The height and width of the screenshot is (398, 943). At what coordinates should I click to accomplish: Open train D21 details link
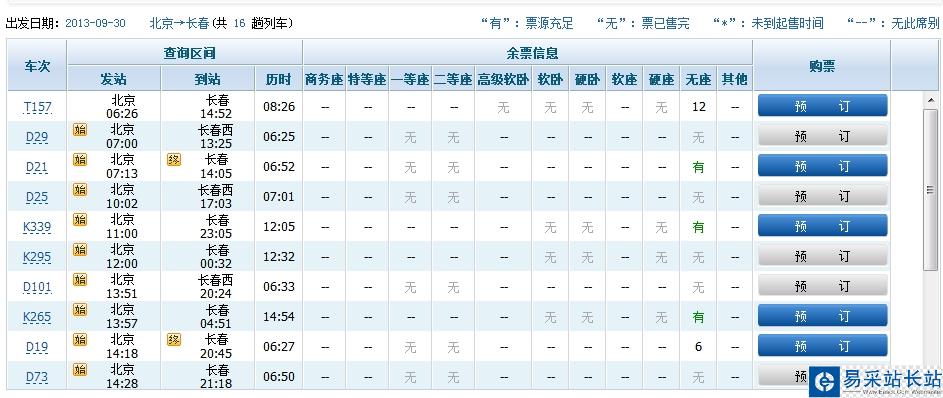pos(37,167)
